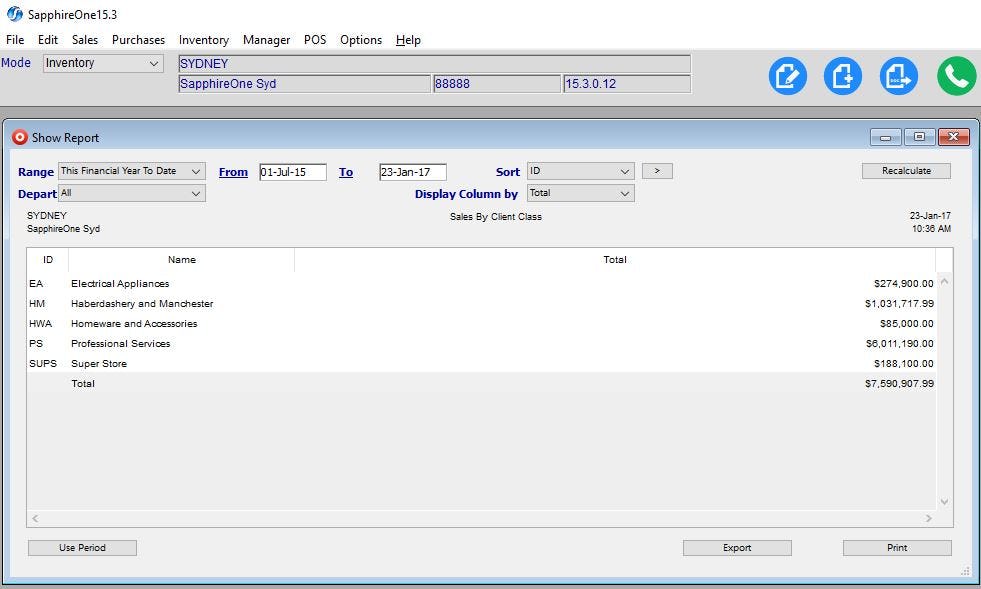Click the green phone call icon

tap(957, 76)
